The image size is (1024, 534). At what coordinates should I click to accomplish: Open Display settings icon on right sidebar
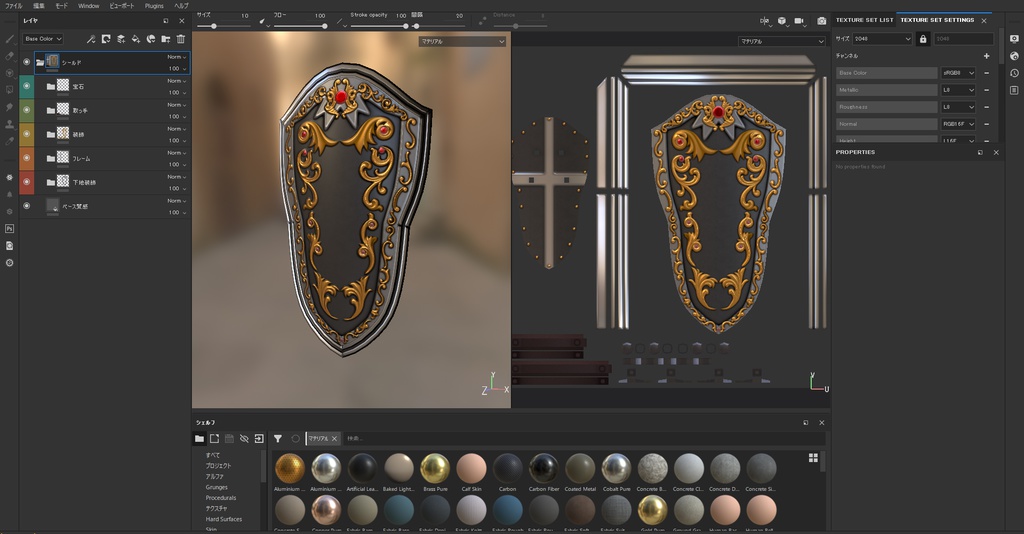[x=1014, y=39]
